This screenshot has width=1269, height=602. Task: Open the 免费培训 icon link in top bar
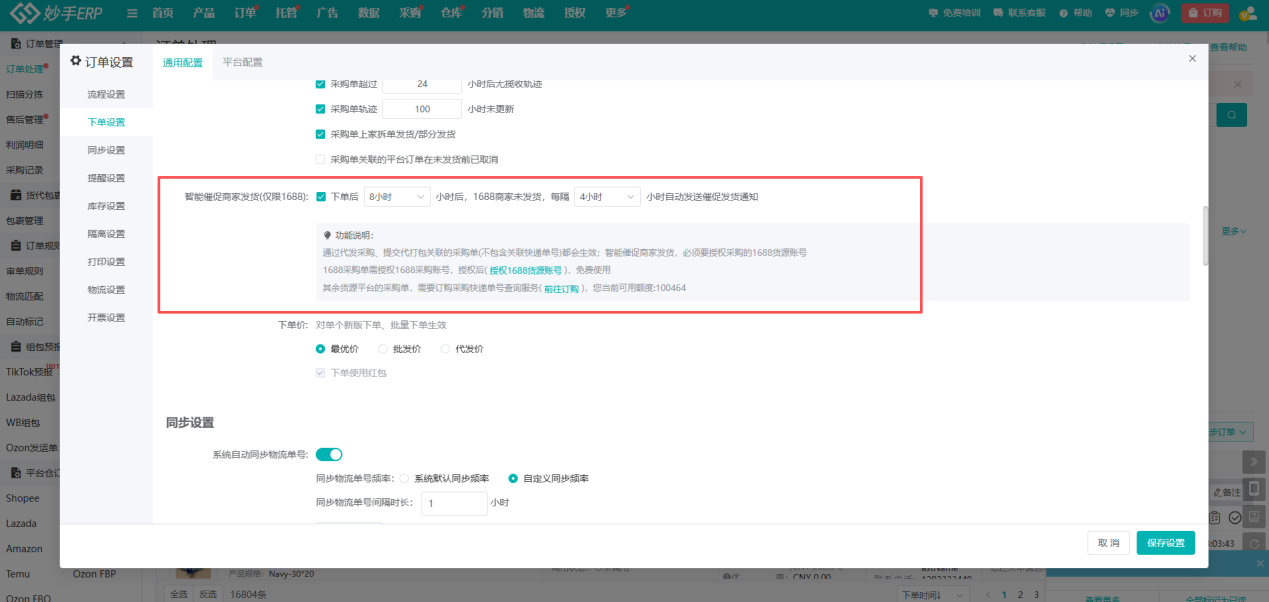pos(954,13)
